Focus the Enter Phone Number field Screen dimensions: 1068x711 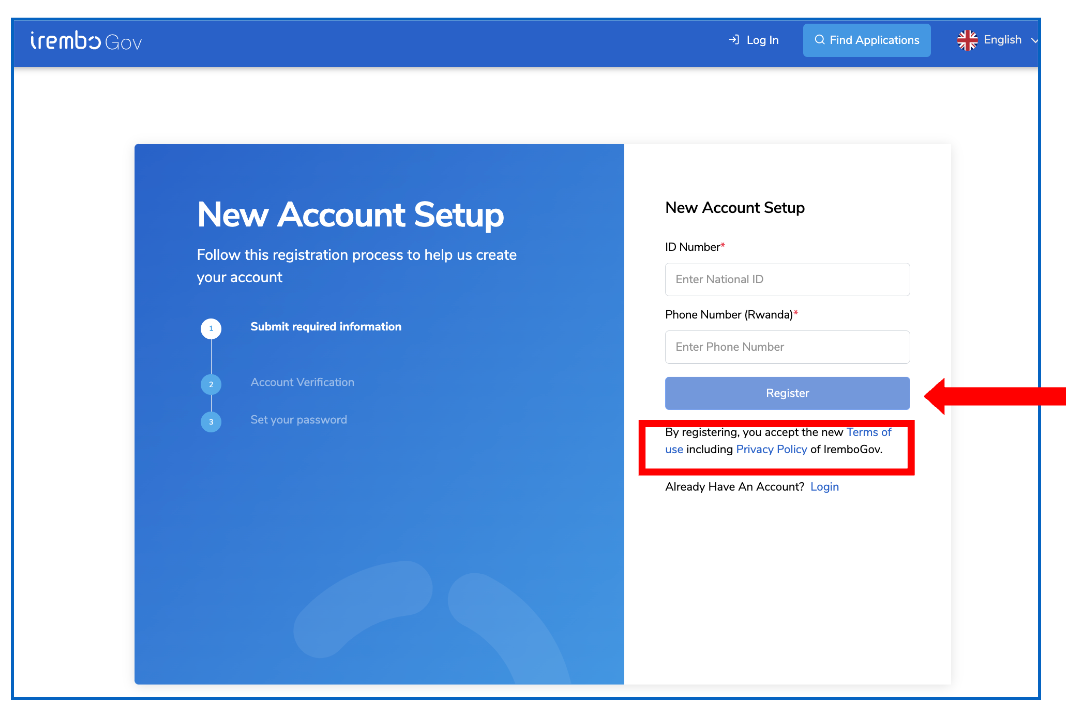click(787, 347)
